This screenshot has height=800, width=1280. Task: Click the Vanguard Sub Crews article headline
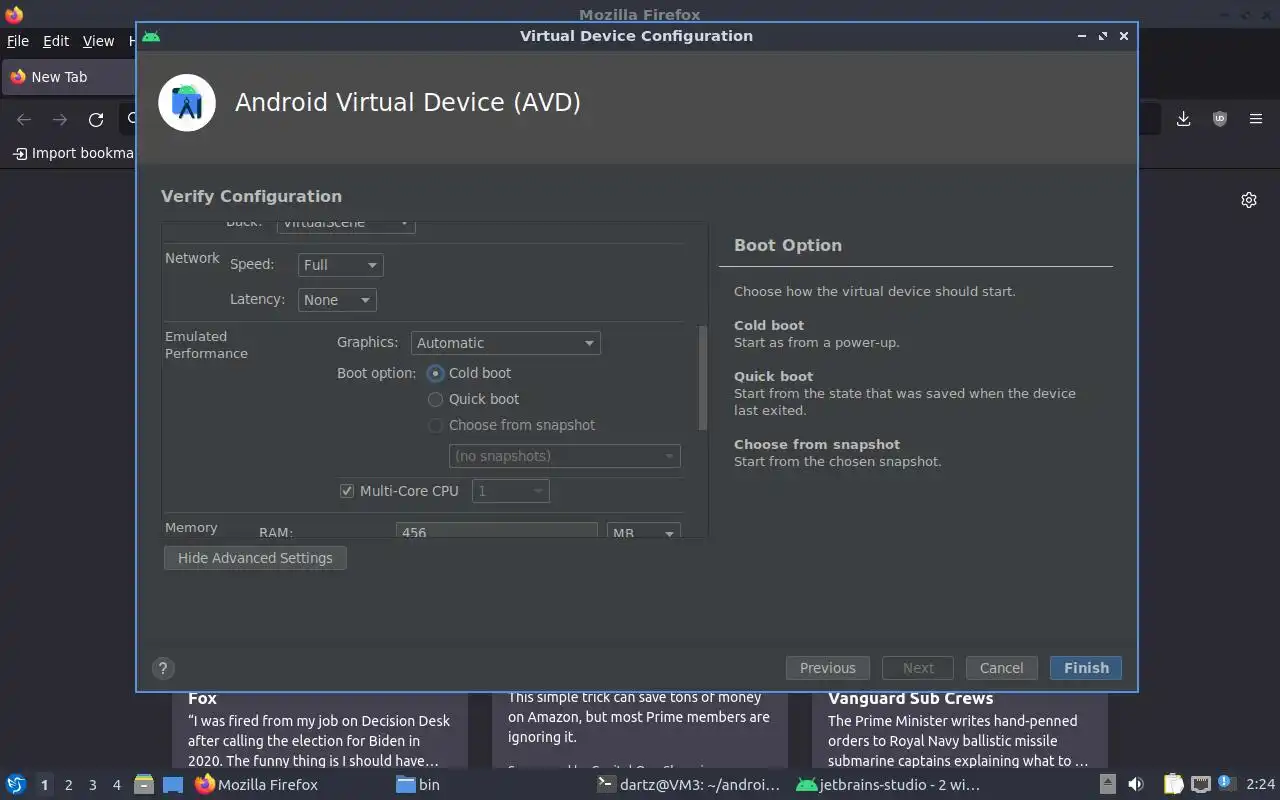tap(910, 699)
